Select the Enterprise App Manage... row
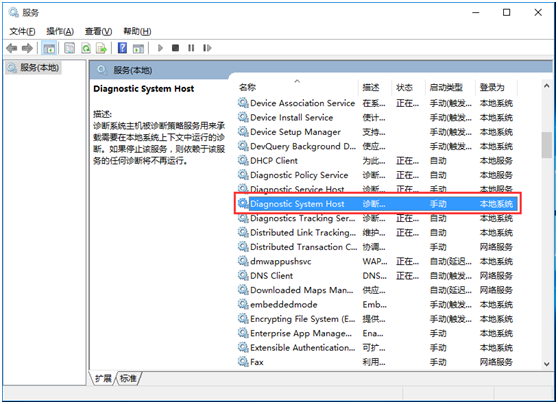This screenshot has width=558, height=404. [377, 333]
